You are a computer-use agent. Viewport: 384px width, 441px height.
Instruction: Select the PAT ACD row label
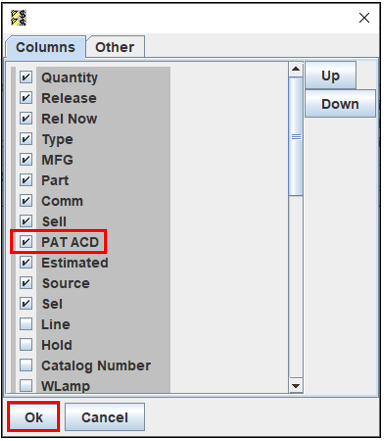tap(70, 242)
